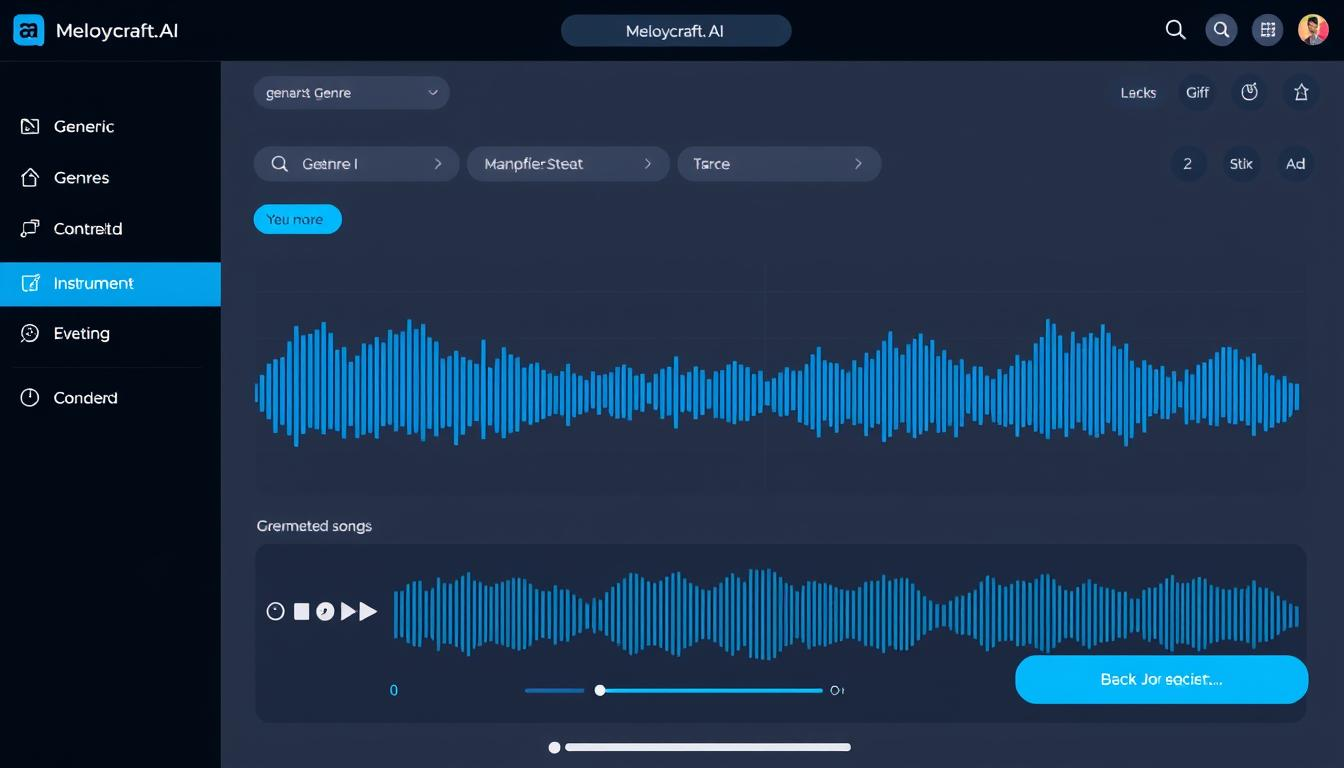Open Genres in the sidebar
The height and width of the screenshot is (768, 1344).
click(81, 178)
